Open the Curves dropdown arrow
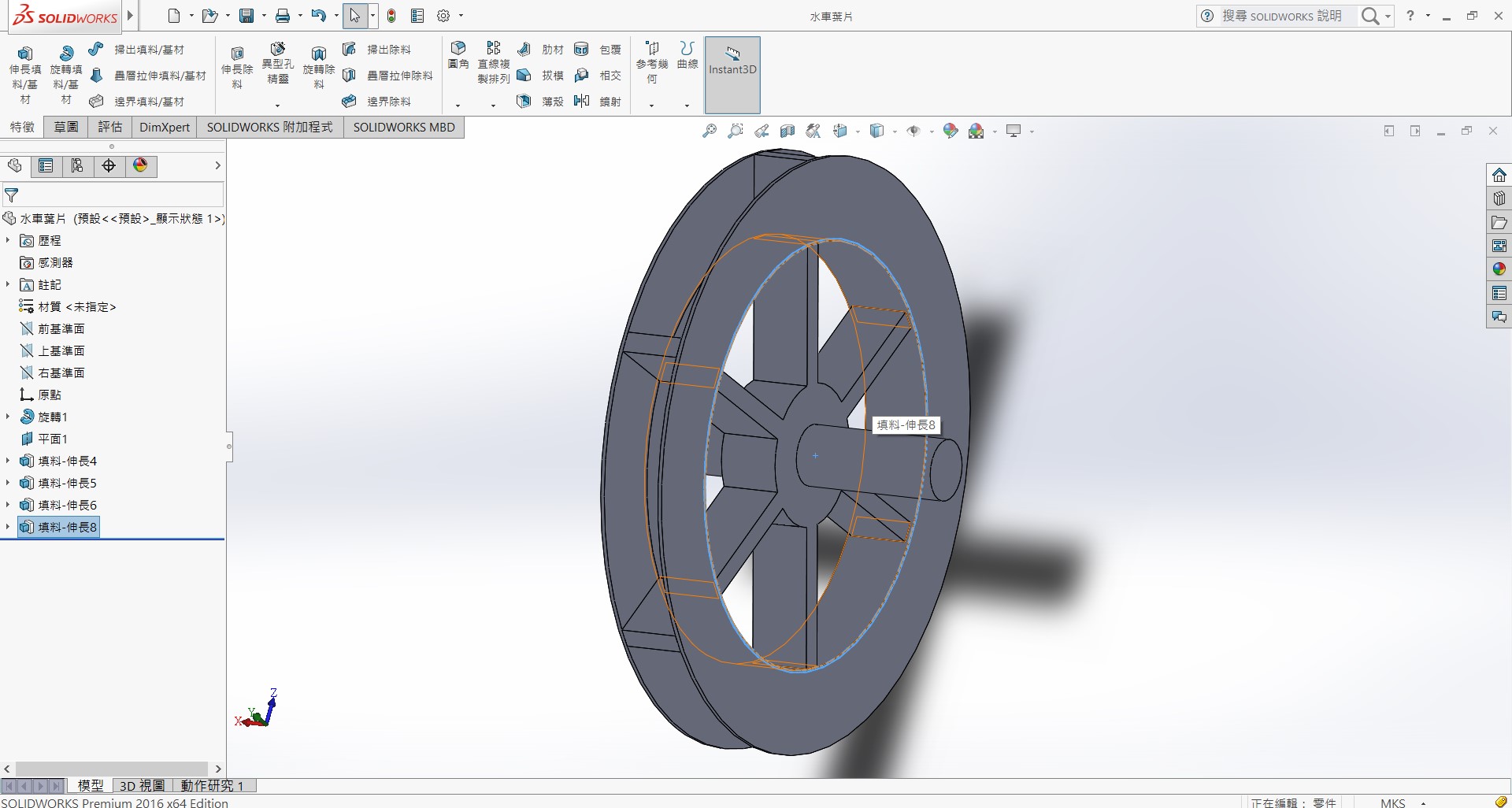Screen dimensions: 1512x808 point(687,106)
